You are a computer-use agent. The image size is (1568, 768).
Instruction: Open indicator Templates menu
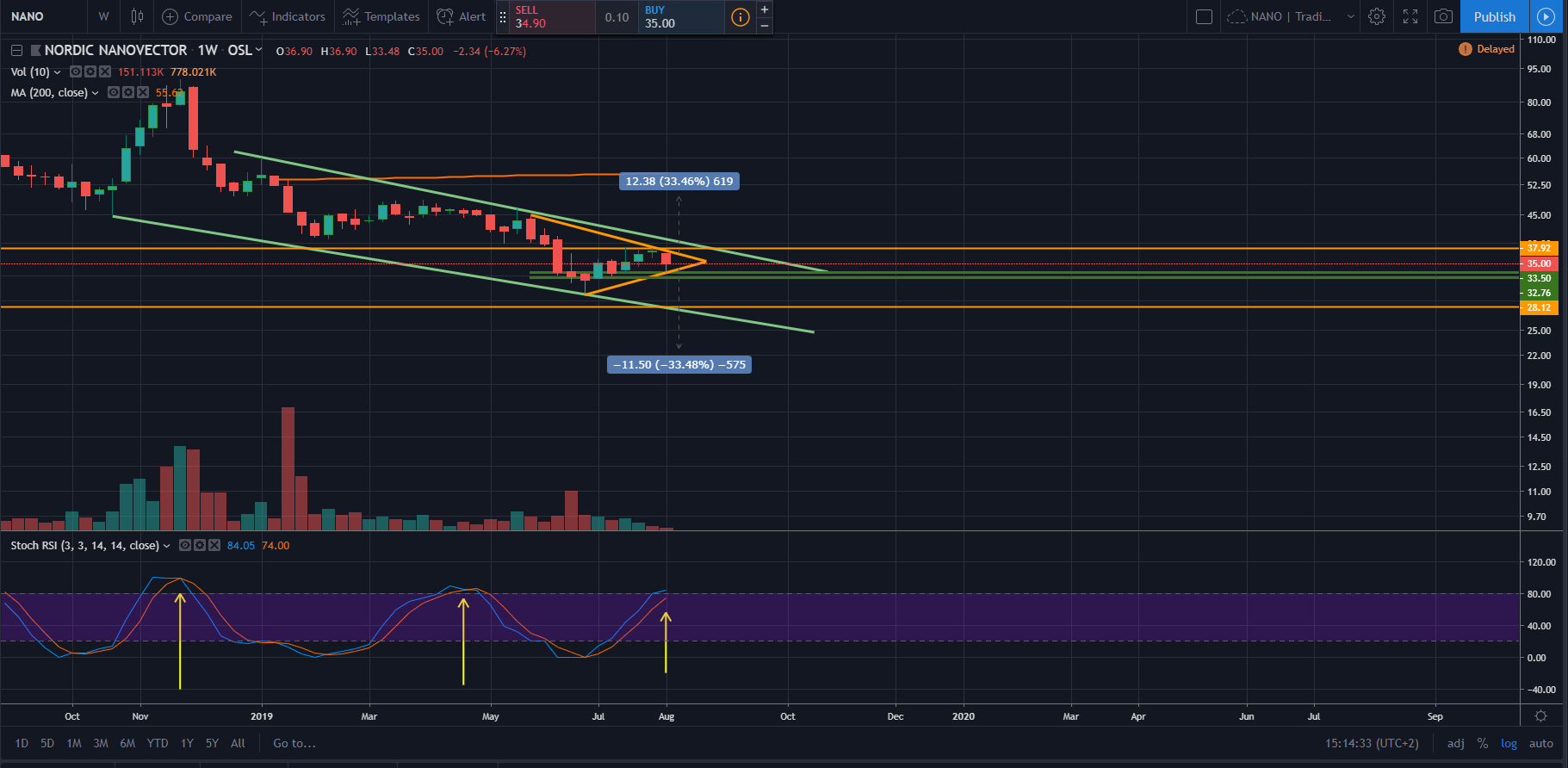point(381,16)
